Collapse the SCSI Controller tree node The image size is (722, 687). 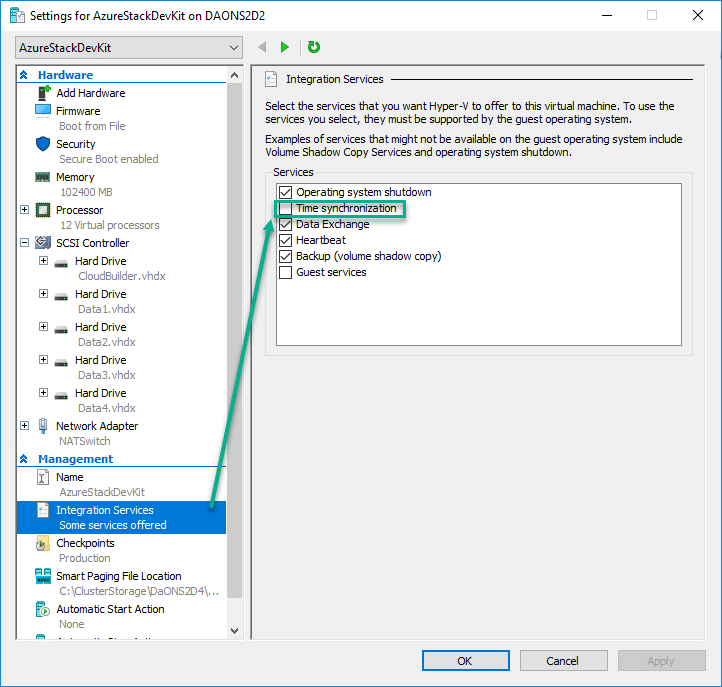pyautogui.click(x=24, y=242)
